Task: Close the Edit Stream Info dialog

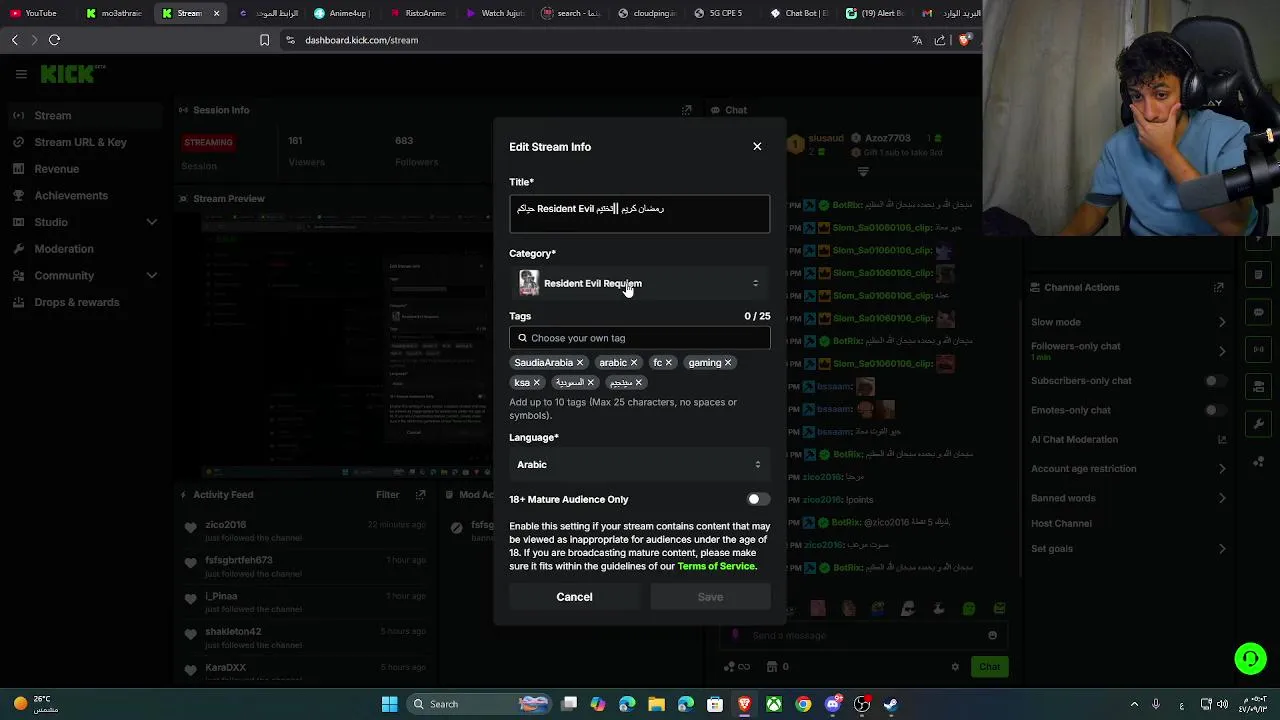Action: pyautogui.click(x=757, y=147)
